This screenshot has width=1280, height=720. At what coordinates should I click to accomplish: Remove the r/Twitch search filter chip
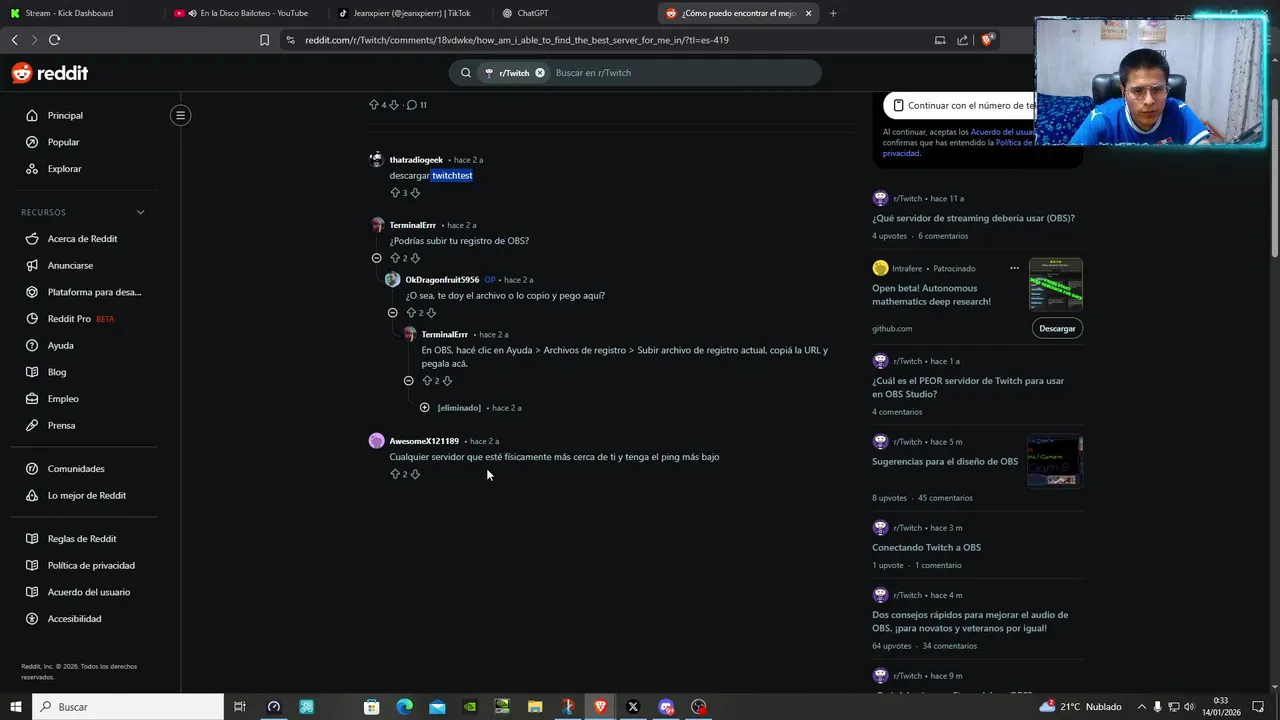tap(540, 73)
